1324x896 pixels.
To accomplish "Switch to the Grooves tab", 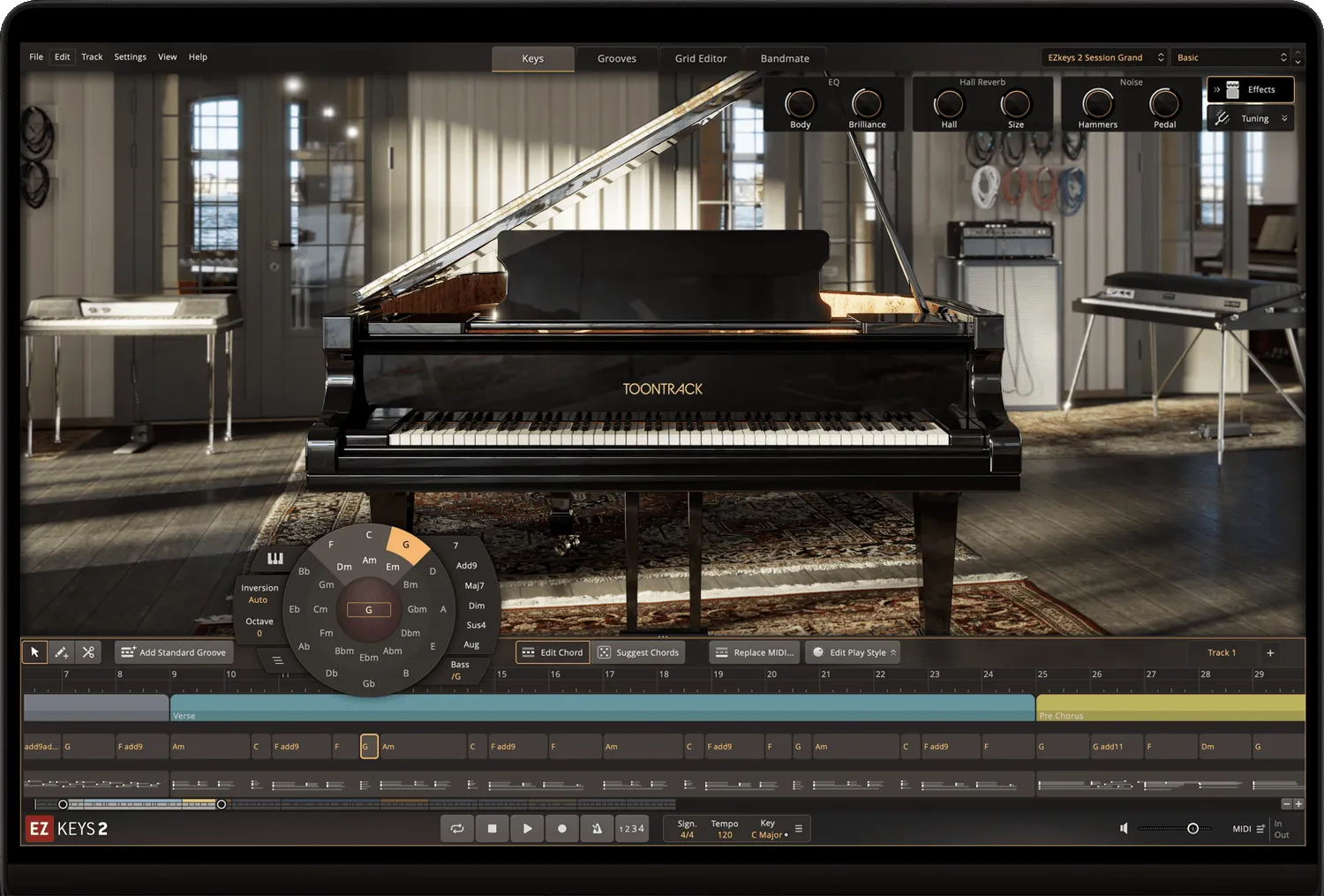I will 617,58.
